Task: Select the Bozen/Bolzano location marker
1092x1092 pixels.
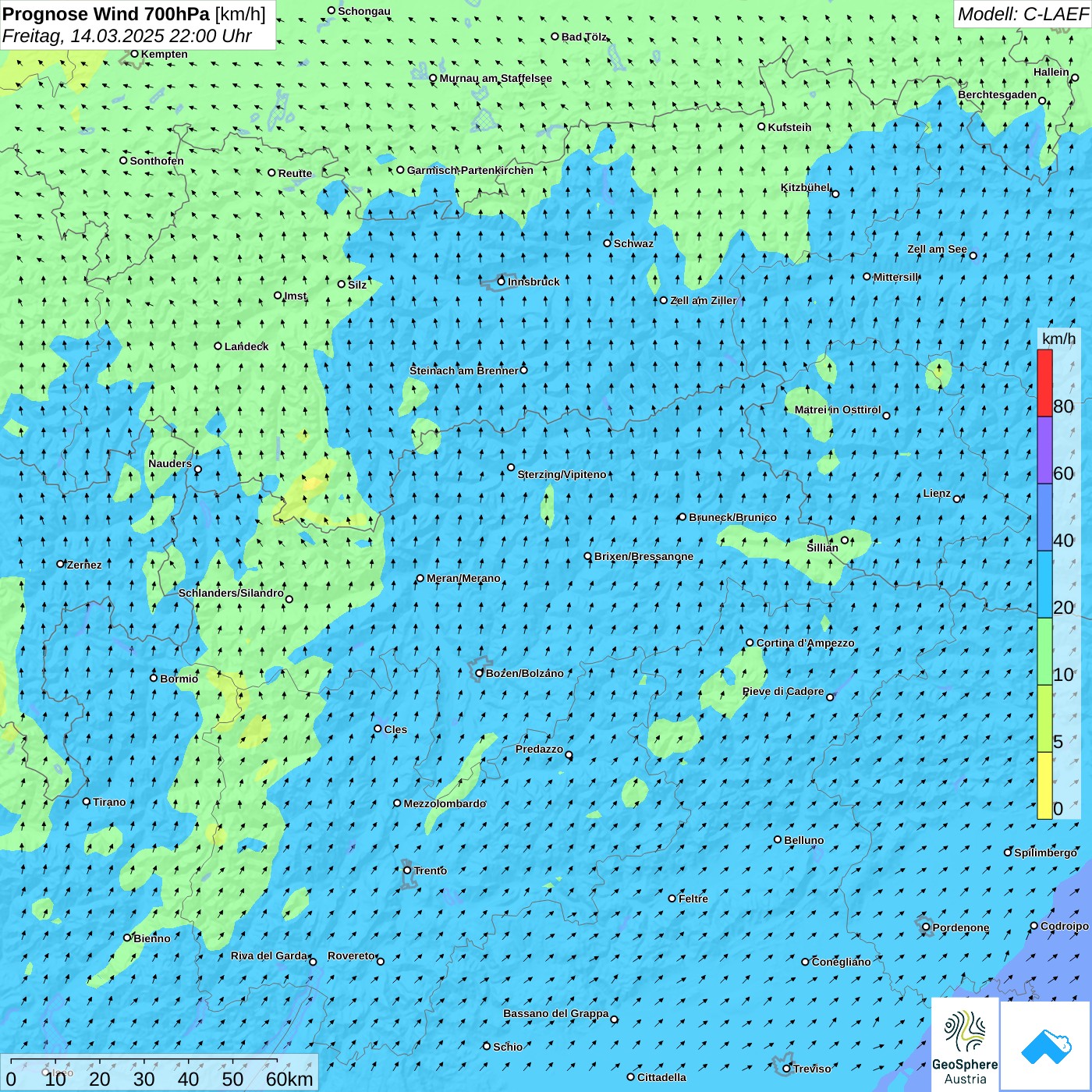Action: pos(479,673)
